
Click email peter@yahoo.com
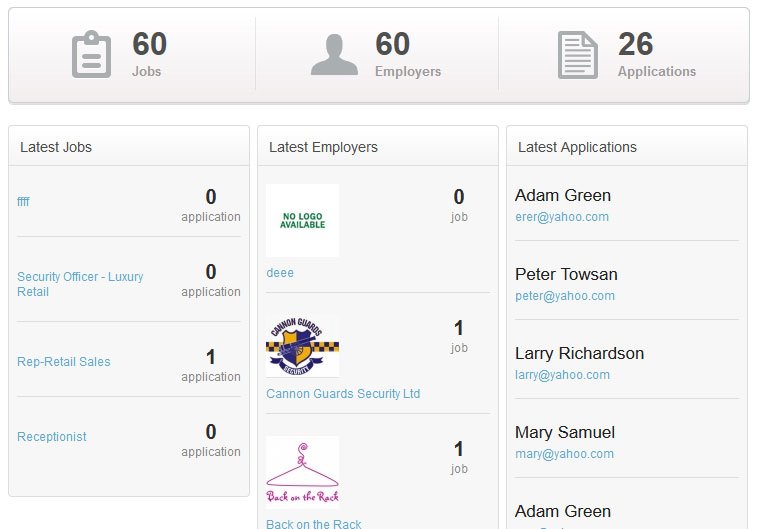coord(565,295)
